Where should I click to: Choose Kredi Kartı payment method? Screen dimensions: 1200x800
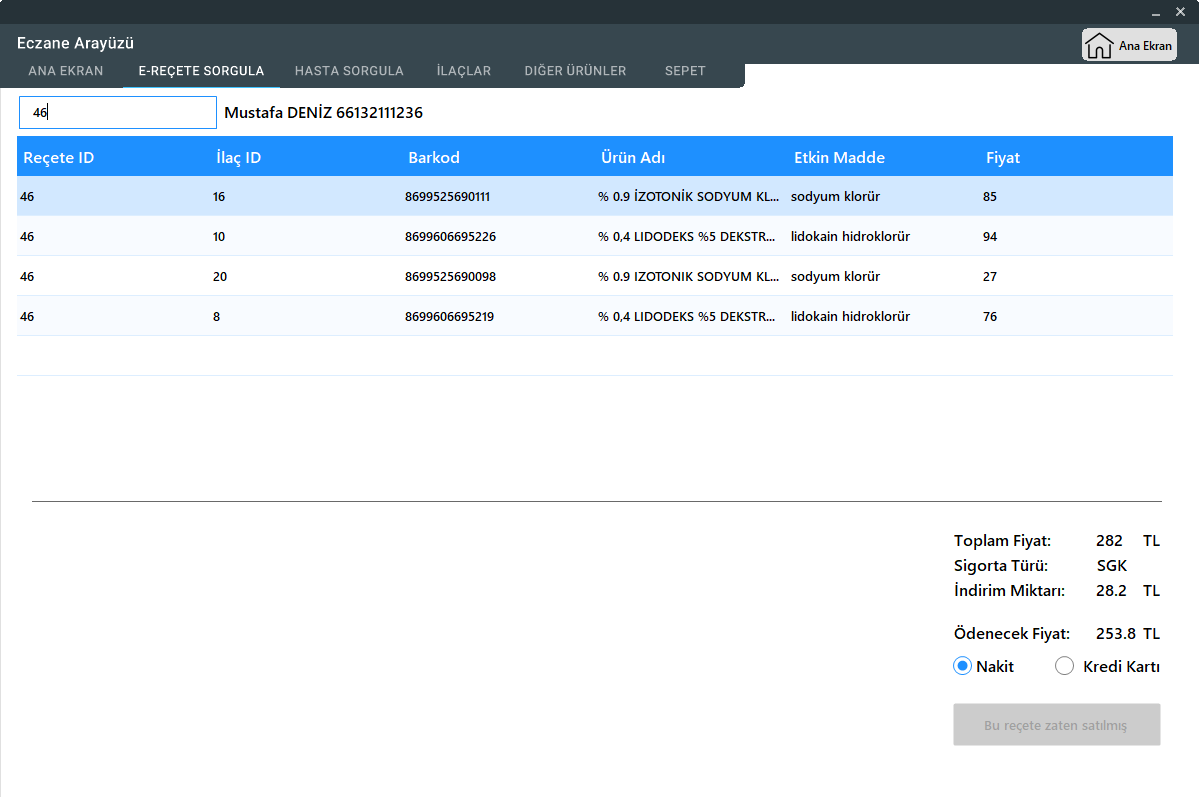pos(1065,667)
